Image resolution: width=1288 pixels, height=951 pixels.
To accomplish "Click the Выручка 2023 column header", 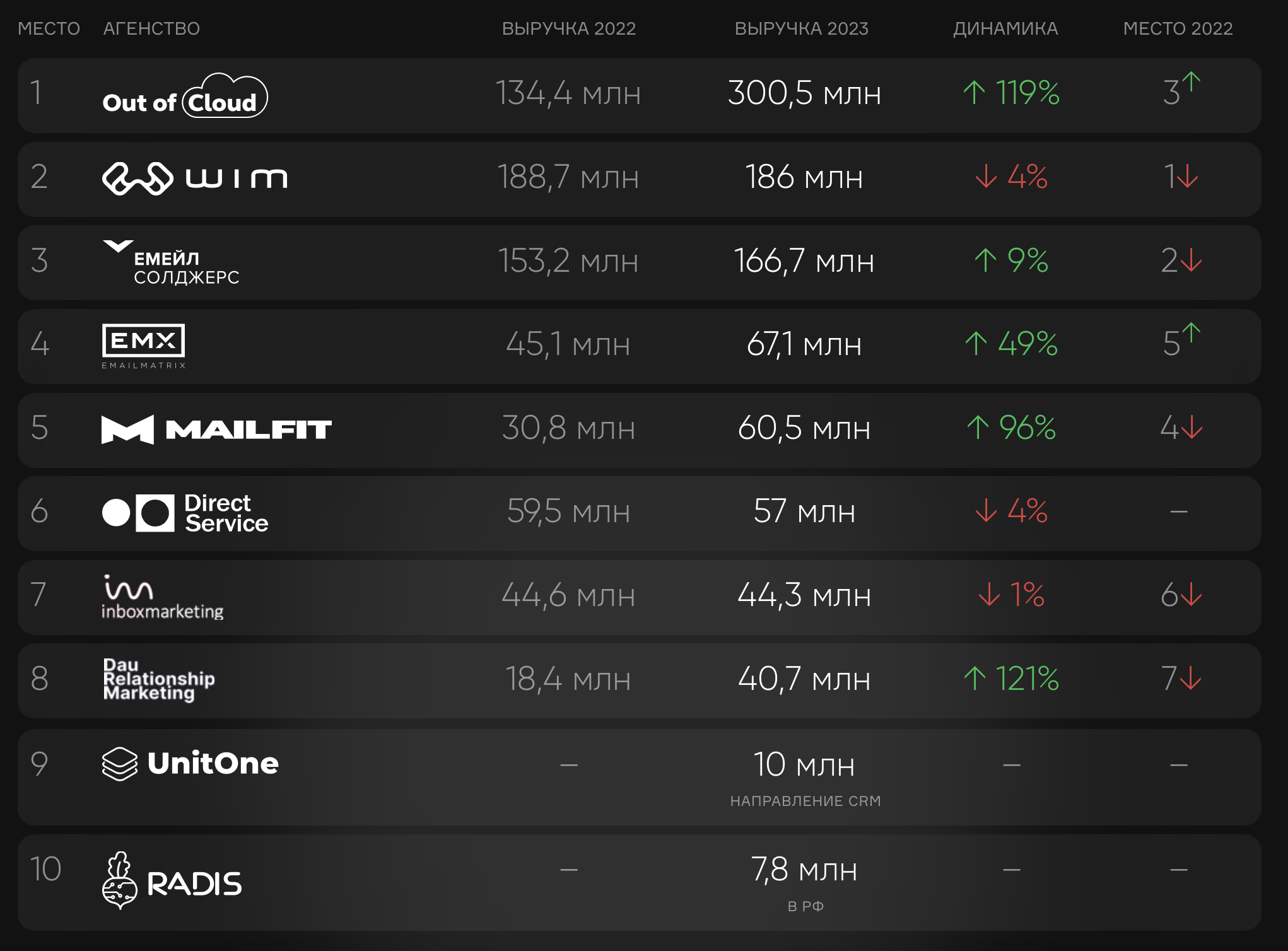I will (x=802, y=28).
